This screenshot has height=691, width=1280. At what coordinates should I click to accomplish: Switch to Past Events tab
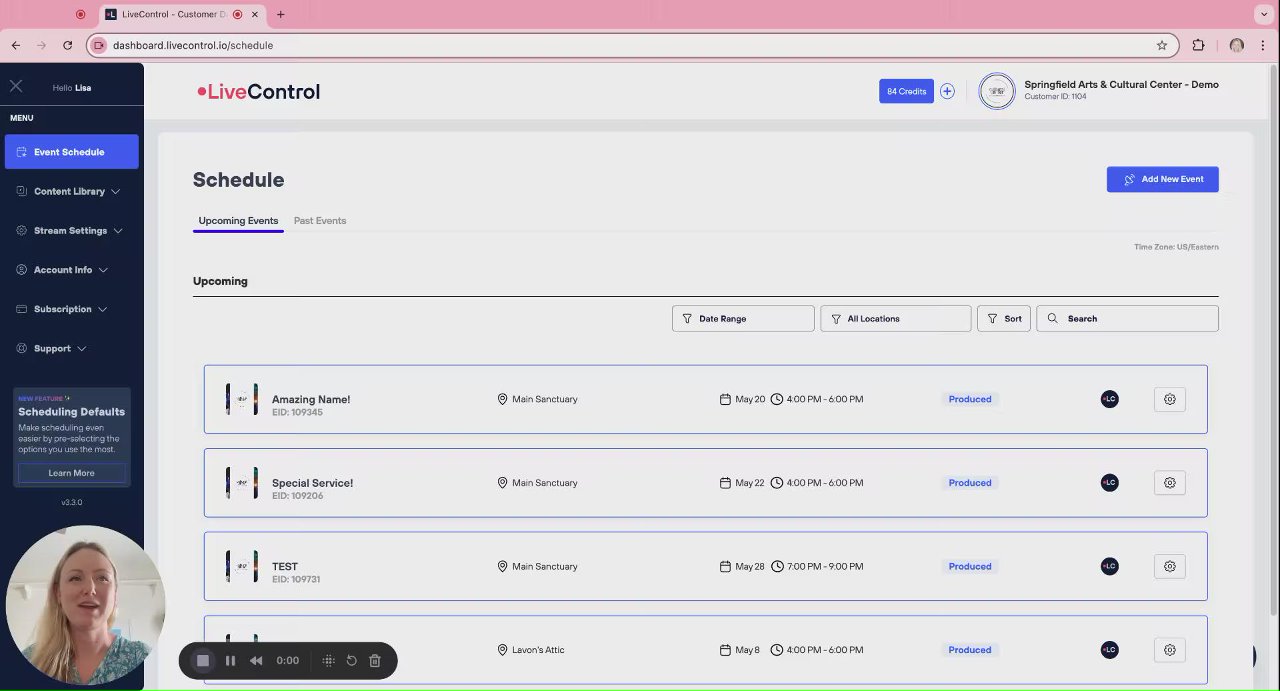[320, 220]
